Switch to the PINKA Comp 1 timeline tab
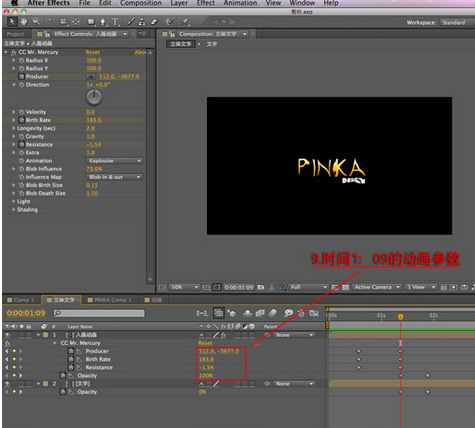The width and height of the screenshot is (475, 428). click(x=109, y=300)
